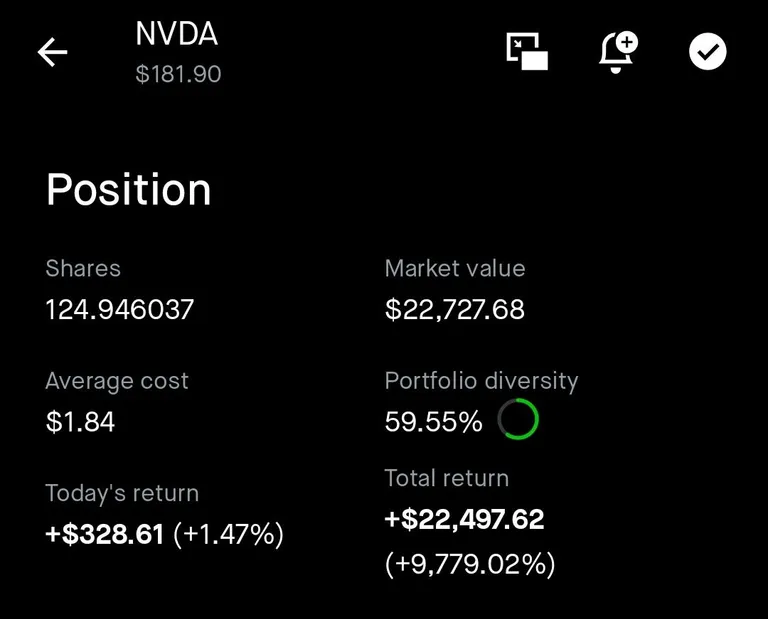Image resolution: width=768 pixels, height=619 pixels.
Task: Go back using the left arrow
Action: [x=52, y=53]
